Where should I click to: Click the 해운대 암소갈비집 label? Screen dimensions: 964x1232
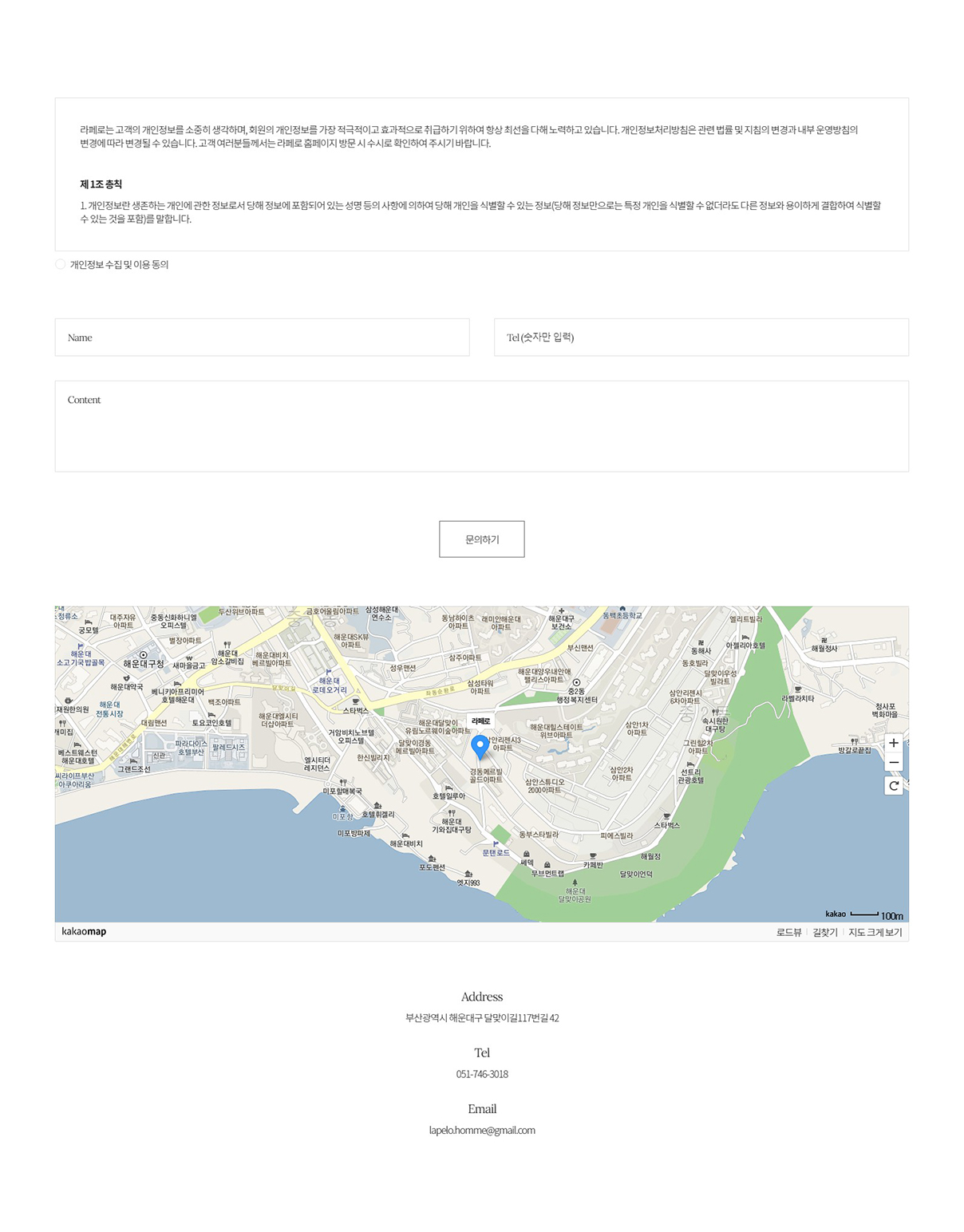click(227, 657)
